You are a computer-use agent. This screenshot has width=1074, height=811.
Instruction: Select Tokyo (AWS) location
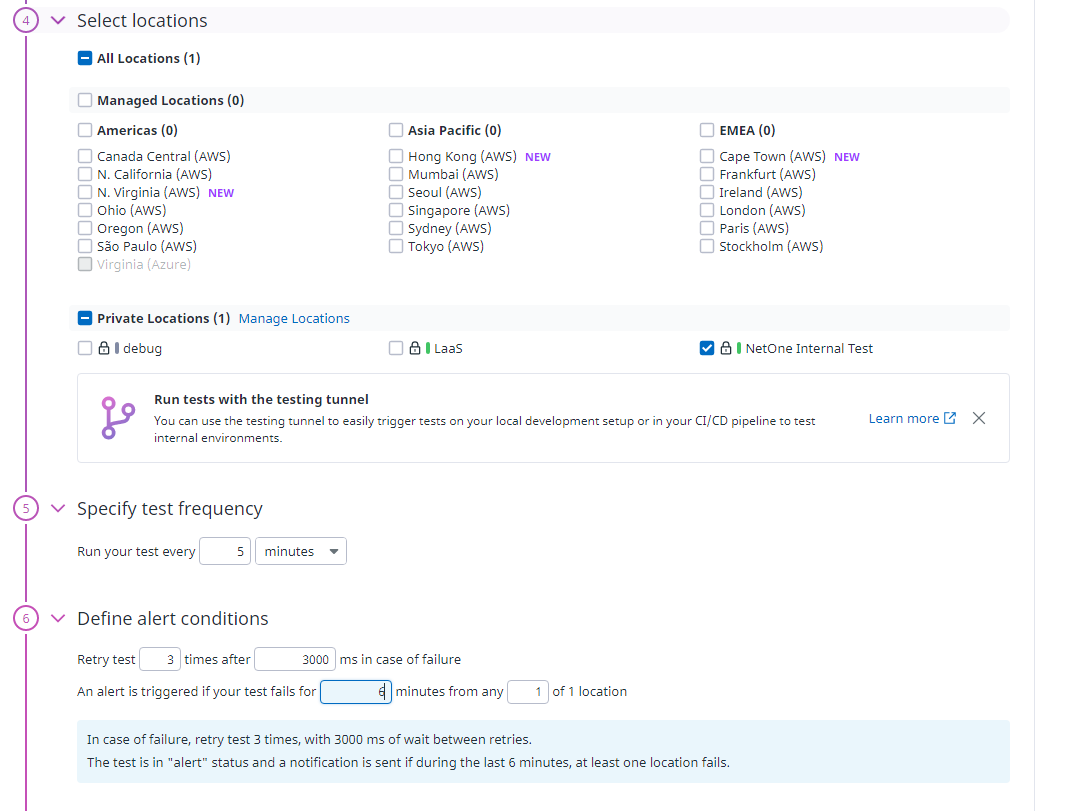(396, 246)
